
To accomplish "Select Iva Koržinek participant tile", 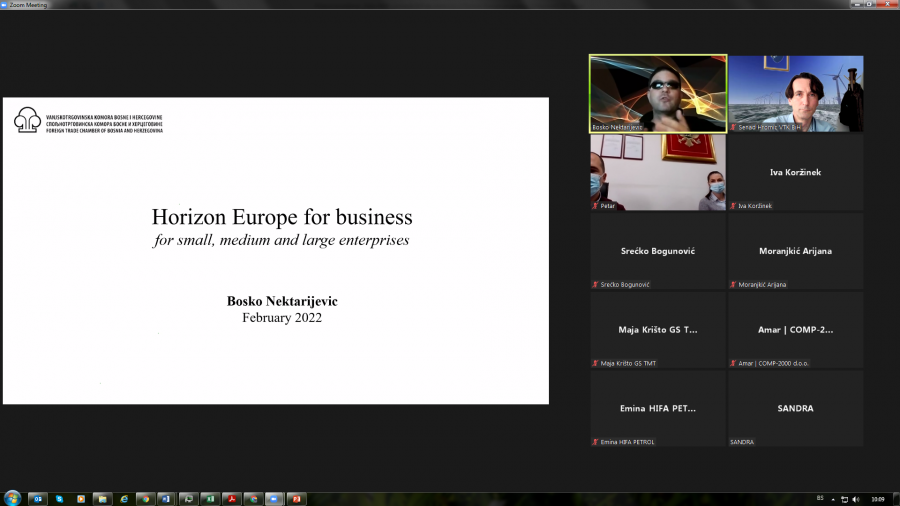I will click(x=796, y=172).
